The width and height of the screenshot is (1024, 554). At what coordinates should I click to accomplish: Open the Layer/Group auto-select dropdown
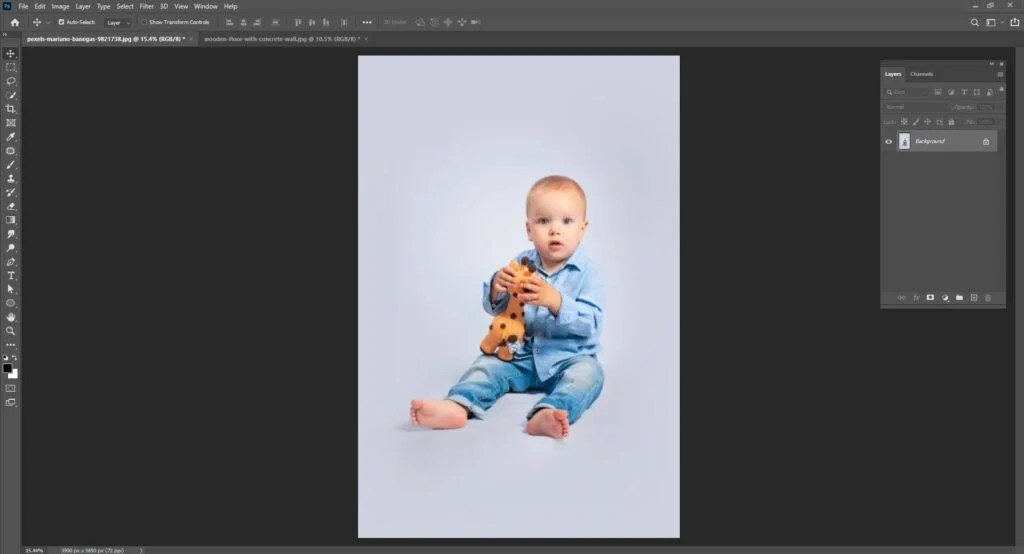coord(118,22)
